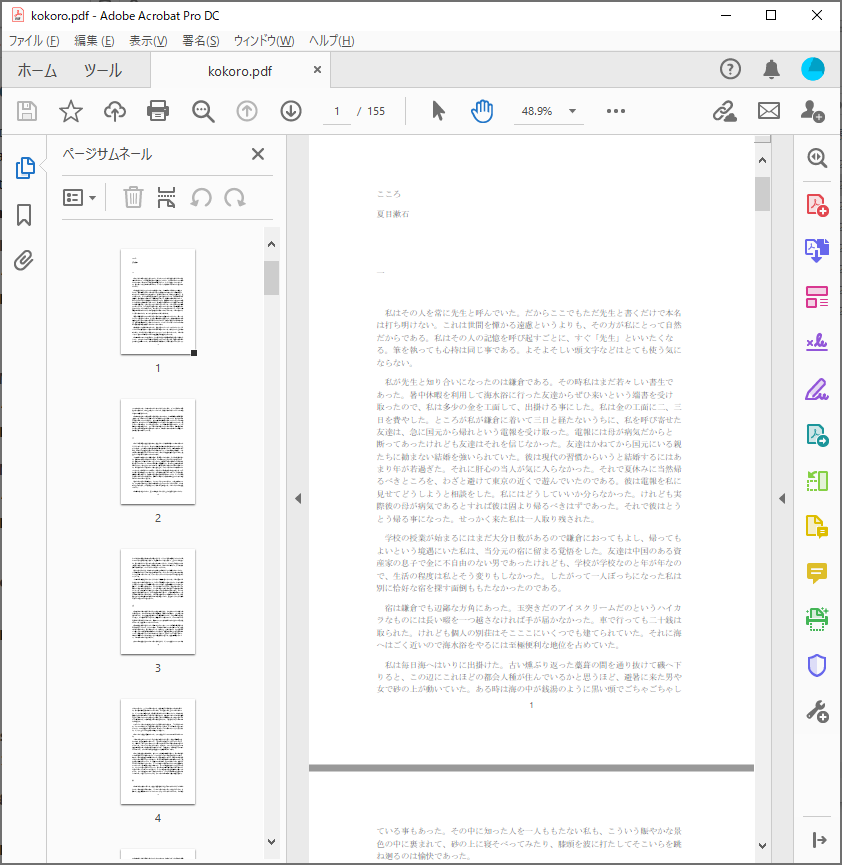Open Create PDF tool in right pane
Screen dimensions: 842x865
pyautogui.click(x=817, y=205)
